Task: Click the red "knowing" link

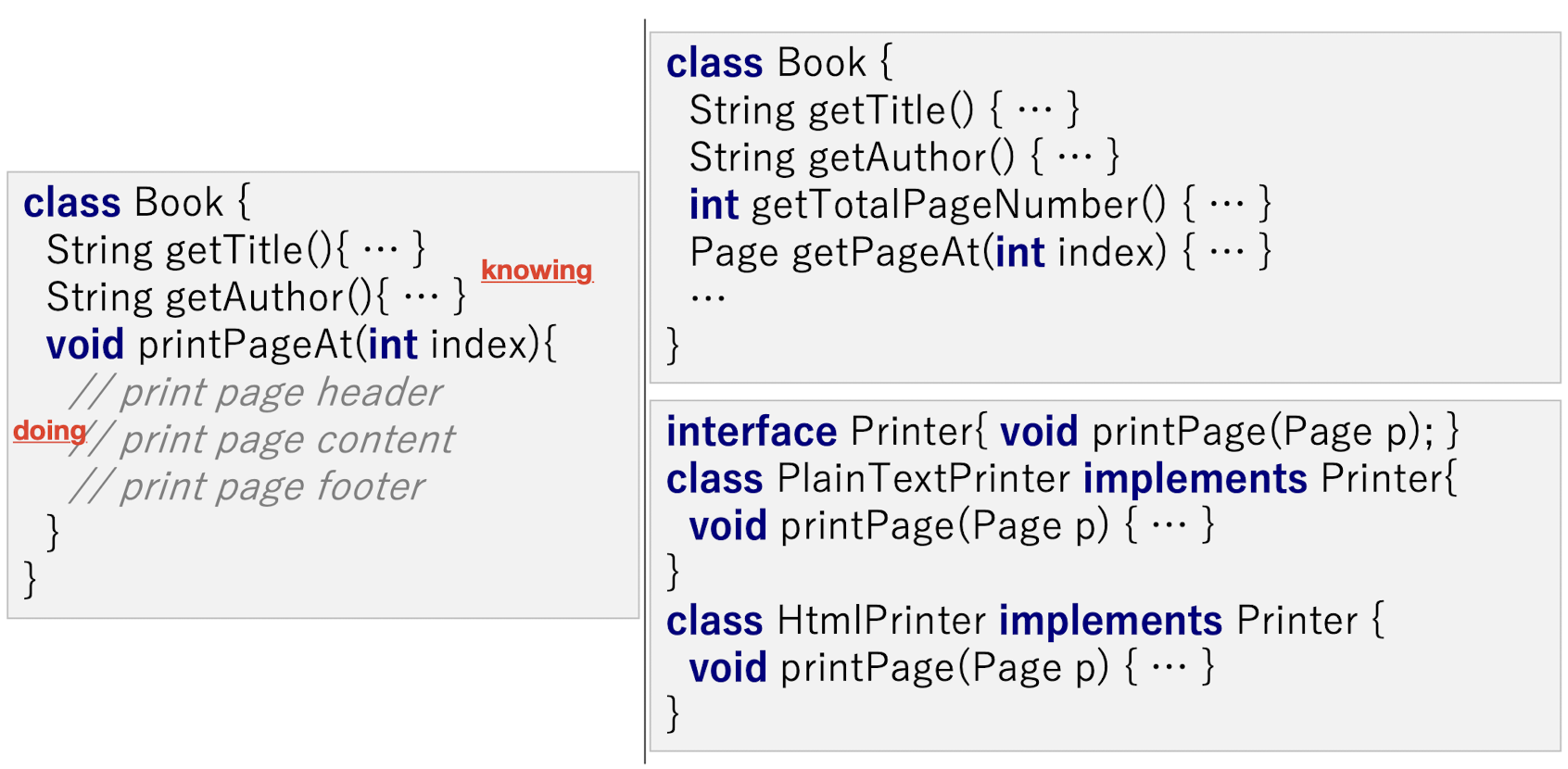Action: click(x=537, y=271)
